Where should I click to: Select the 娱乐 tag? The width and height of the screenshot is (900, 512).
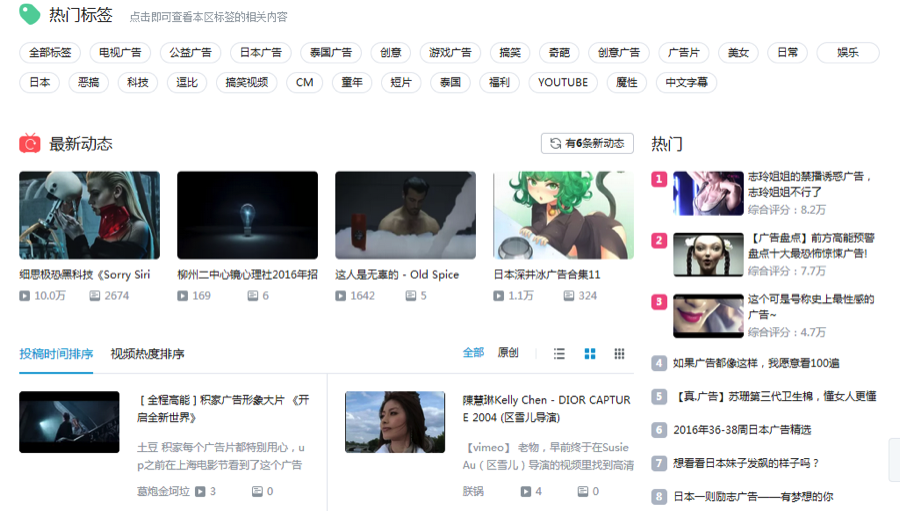click(x=848, y=52)
